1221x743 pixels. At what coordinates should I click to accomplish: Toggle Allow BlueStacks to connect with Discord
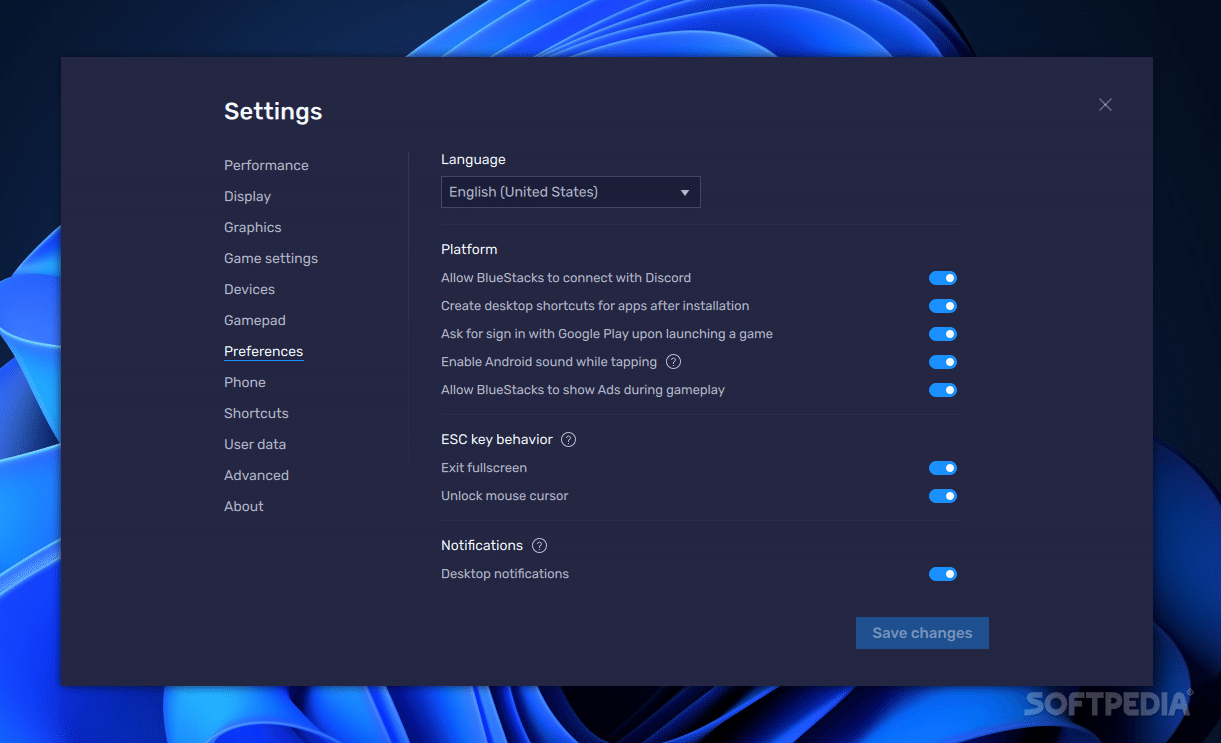tap(943, 278)
